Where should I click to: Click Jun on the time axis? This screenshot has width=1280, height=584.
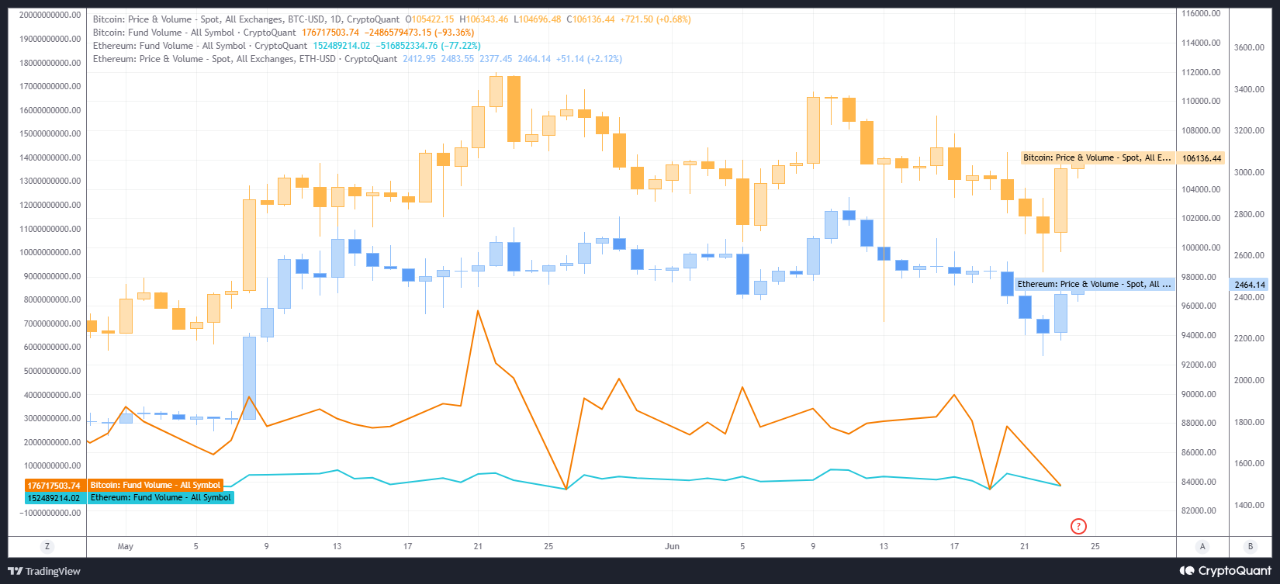(x=672, y=546)
